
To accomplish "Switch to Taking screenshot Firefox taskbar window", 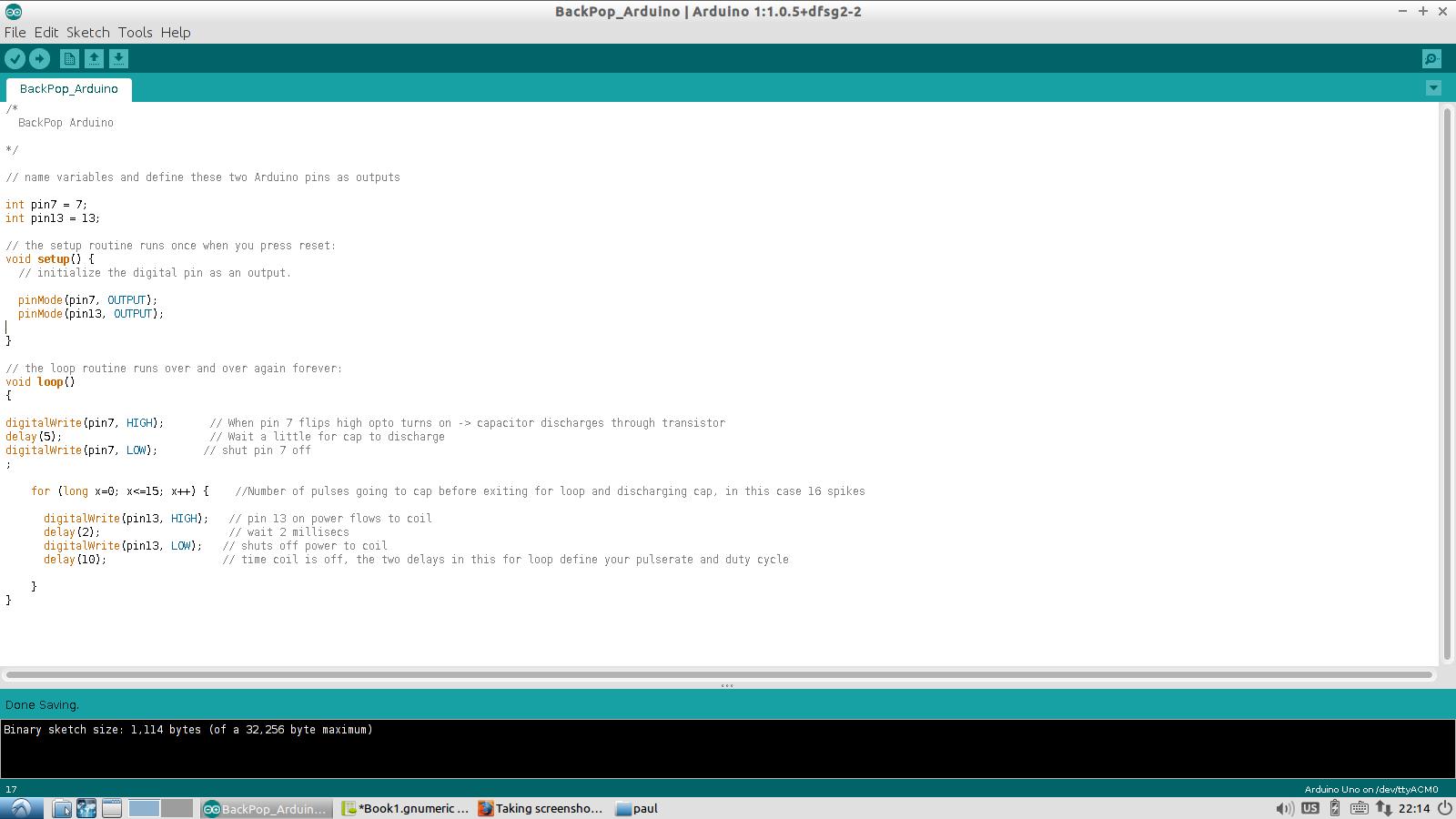I will (x=541, y=808).
